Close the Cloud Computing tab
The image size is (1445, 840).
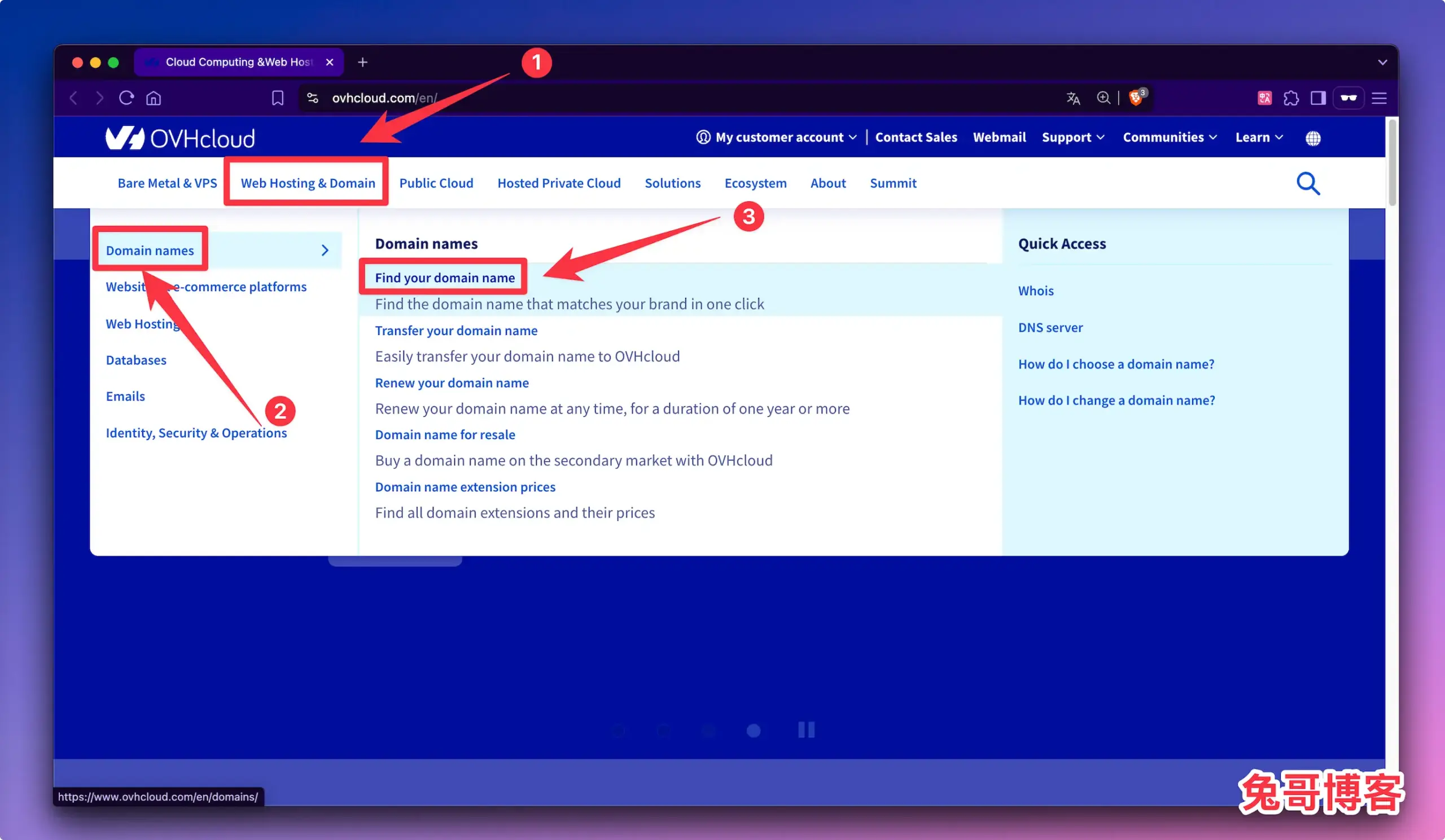tap(330, 62)
